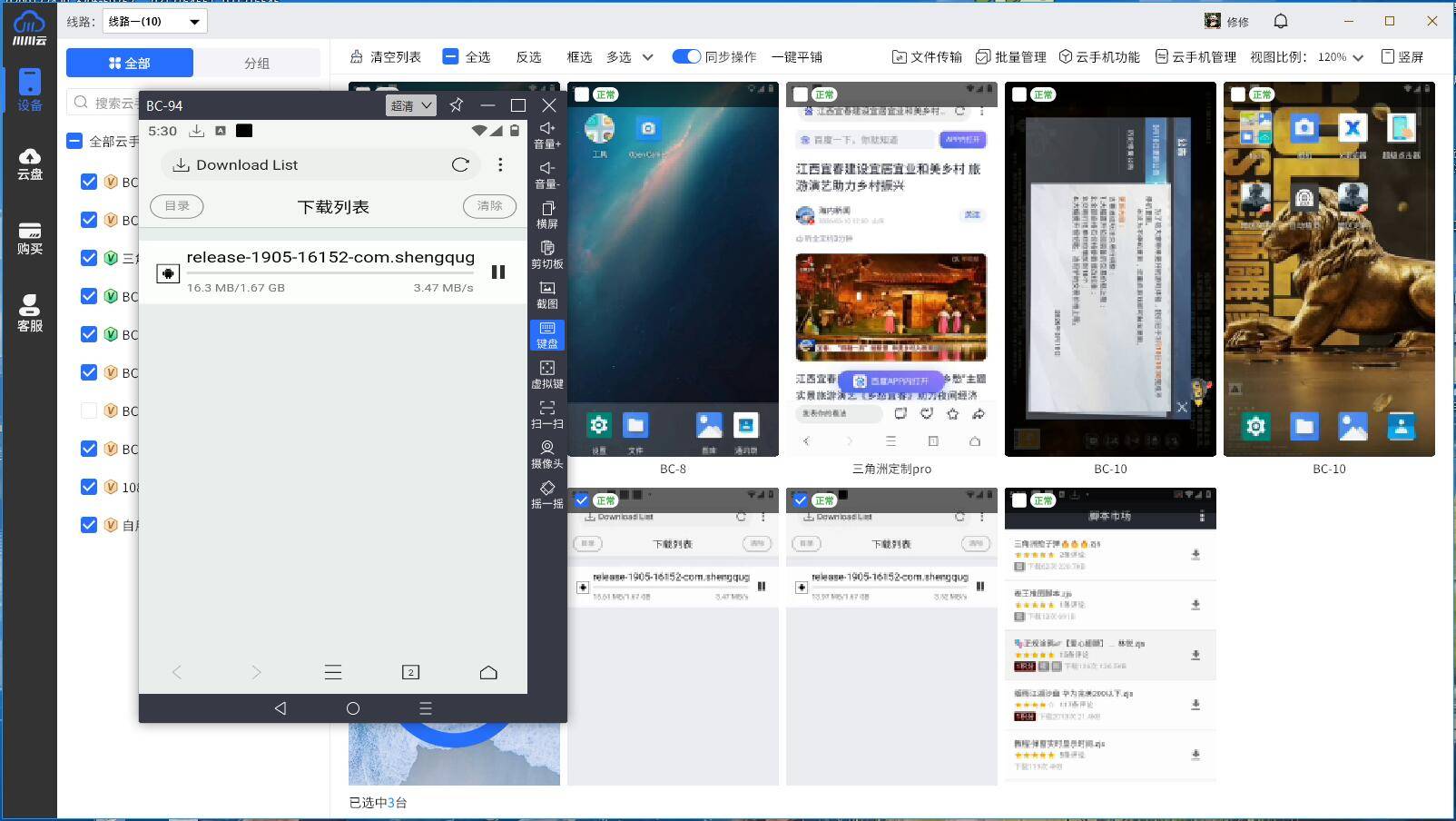The image size is (1456, 821).
Task: Expand the 超清 quality dropdown
Action: [x=410, y=105]
